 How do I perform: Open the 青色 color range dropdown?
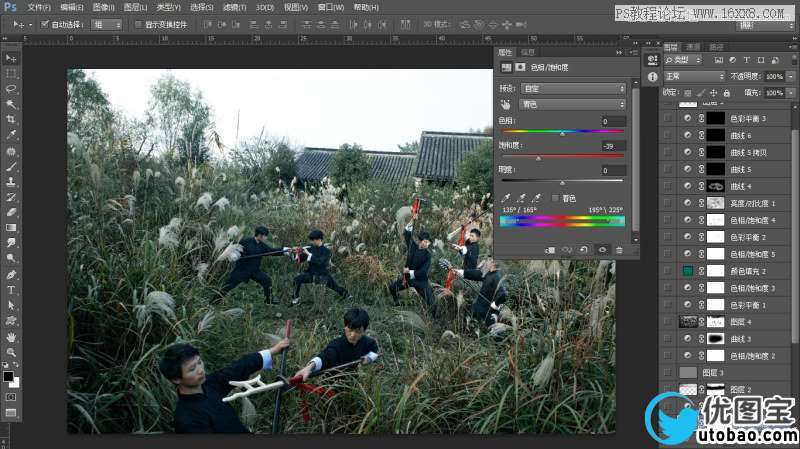573,105
